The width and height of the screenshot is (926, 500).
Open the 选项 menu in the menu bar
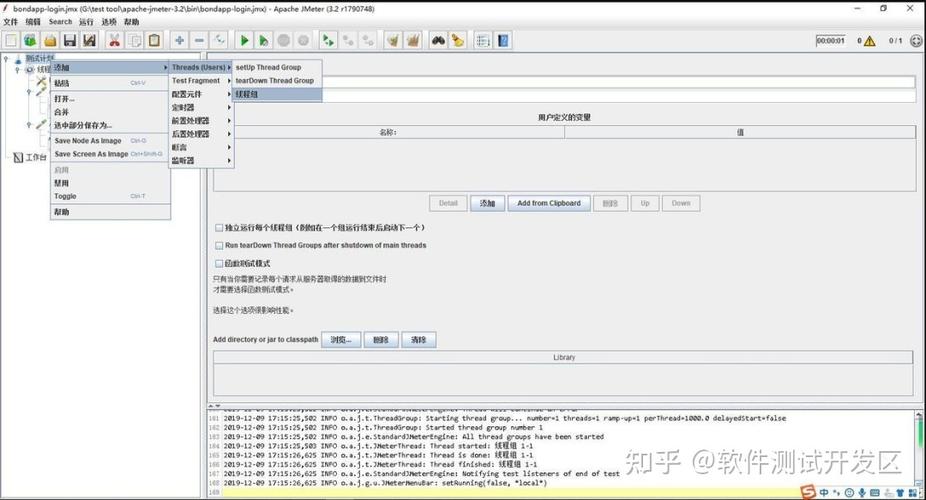(x=109, y=22)
